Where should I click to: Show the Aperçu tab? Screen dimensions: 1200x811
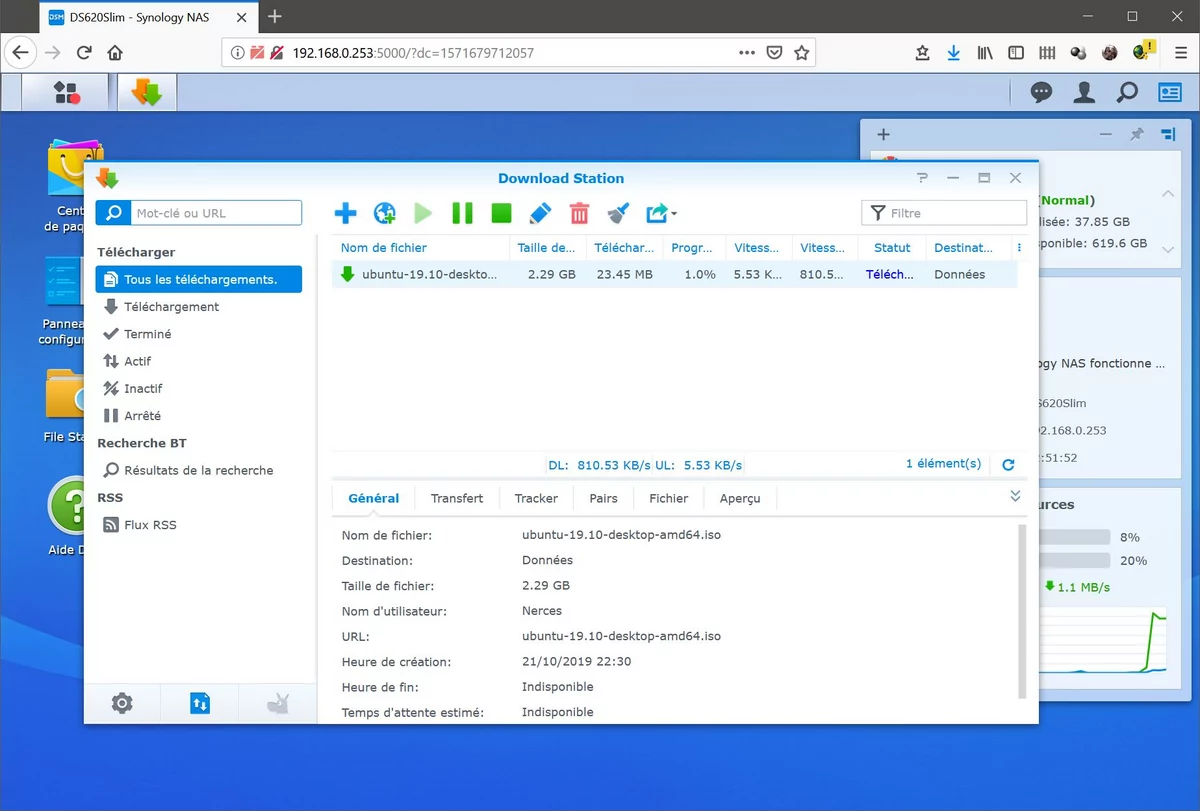click(x=740, y=498)
